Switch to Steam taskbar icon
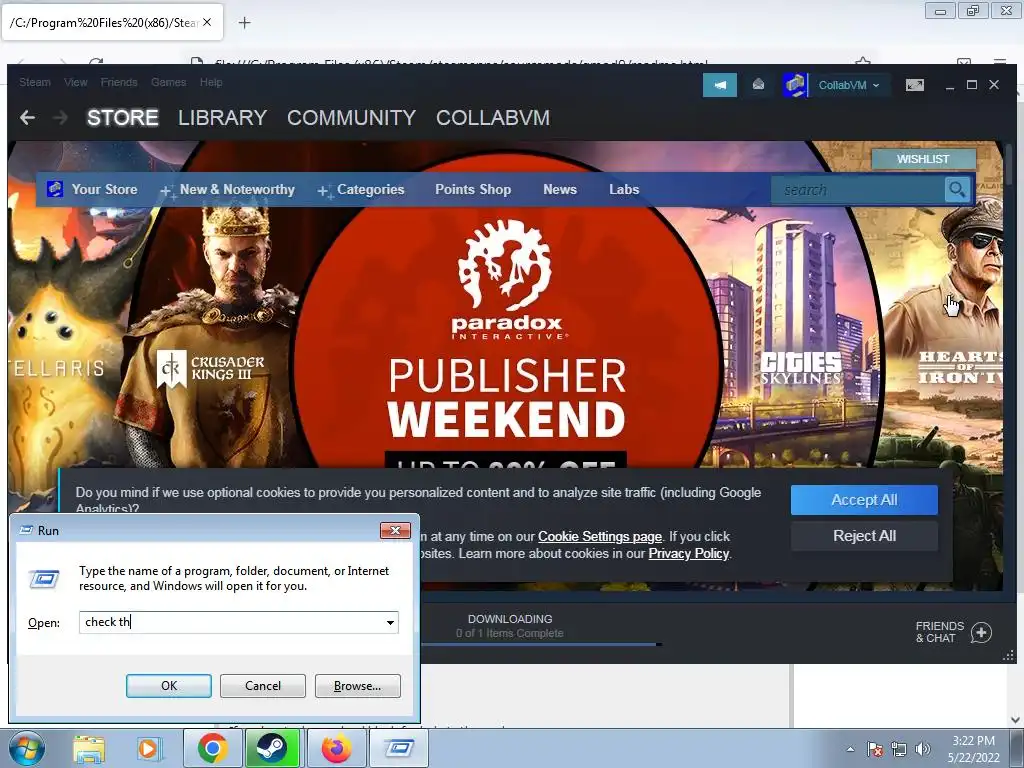This screenshot has width=1024, height=768. point(272,748)
